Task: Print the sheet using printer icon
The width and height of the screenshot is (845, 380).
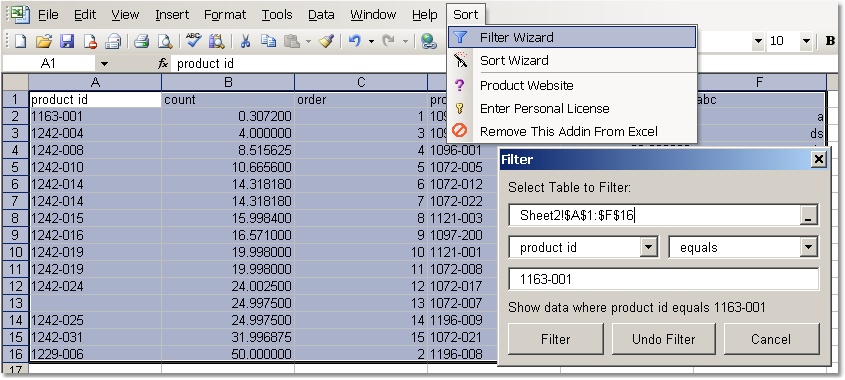Action: point(141,41)
